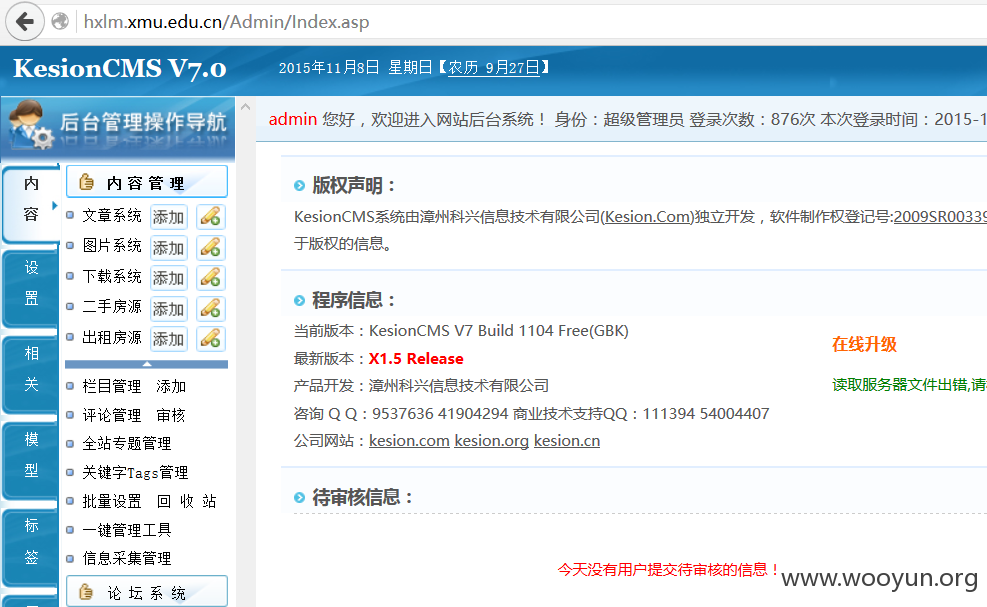Viewport: 987px width, 607px height.
Task: Open 信息采集管理
Action: tap(127, 558)
